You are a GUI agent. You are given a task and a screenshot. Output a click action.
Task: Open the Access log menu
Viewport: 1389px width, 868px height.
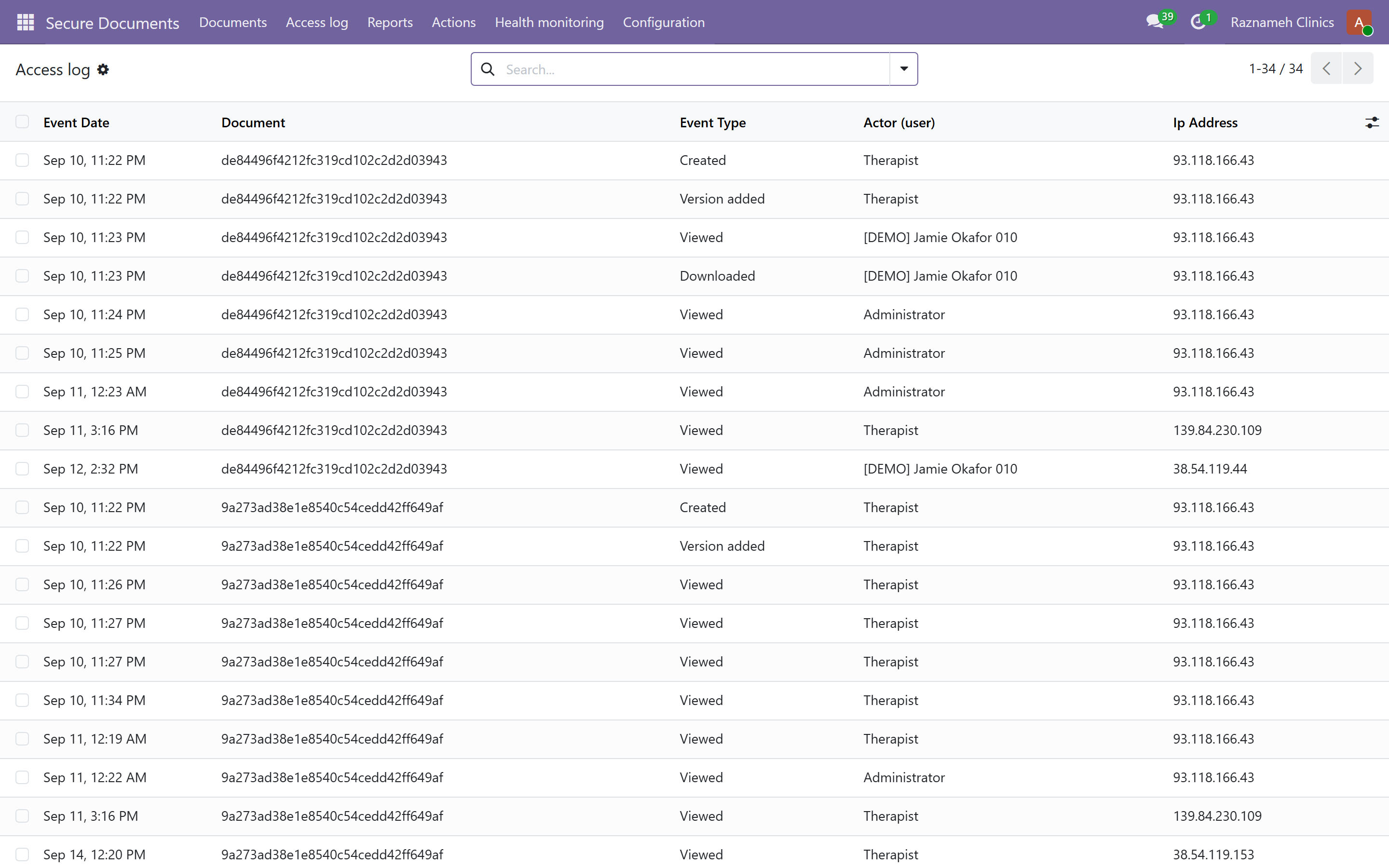(317, 22)
